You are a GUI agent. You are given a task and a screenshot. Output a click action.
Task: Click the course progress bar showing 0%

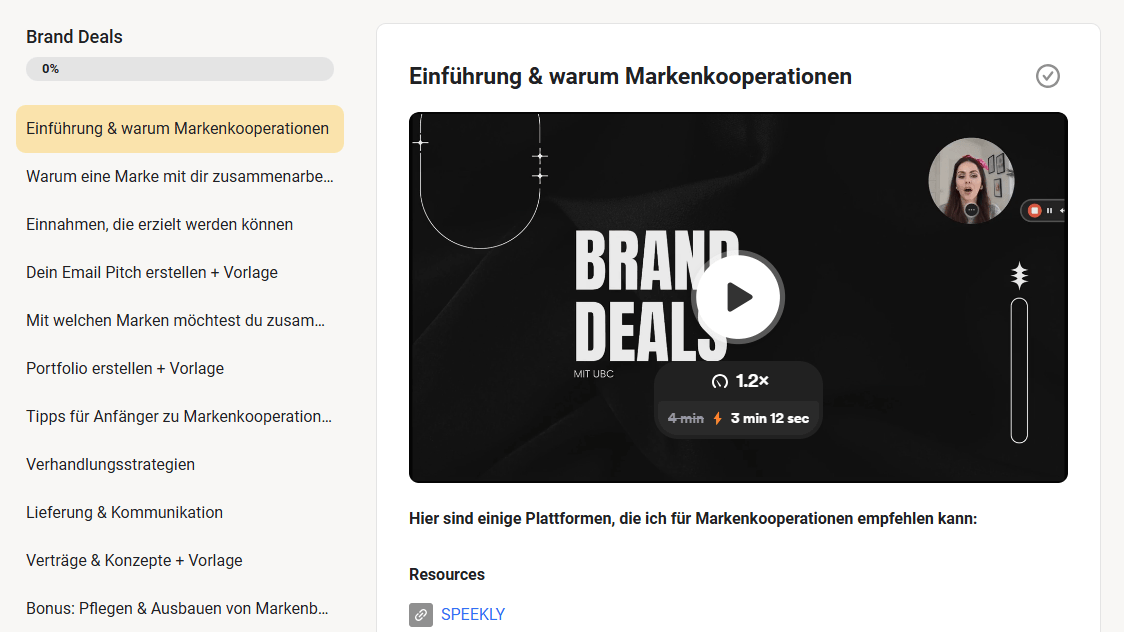click(x=180, y=69)
